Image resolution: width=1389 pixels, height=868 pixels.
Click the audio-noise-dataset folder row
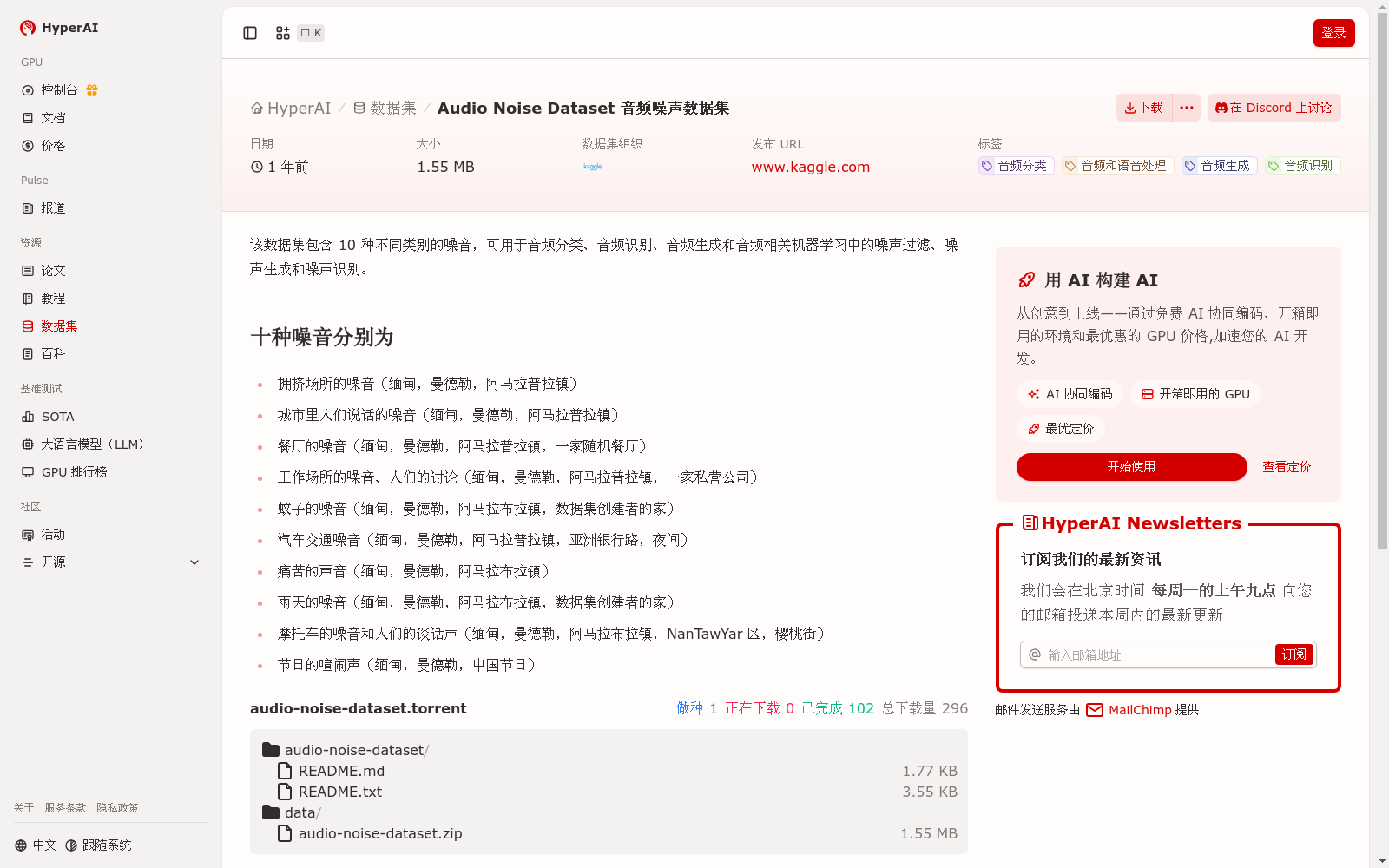(609, 750)
